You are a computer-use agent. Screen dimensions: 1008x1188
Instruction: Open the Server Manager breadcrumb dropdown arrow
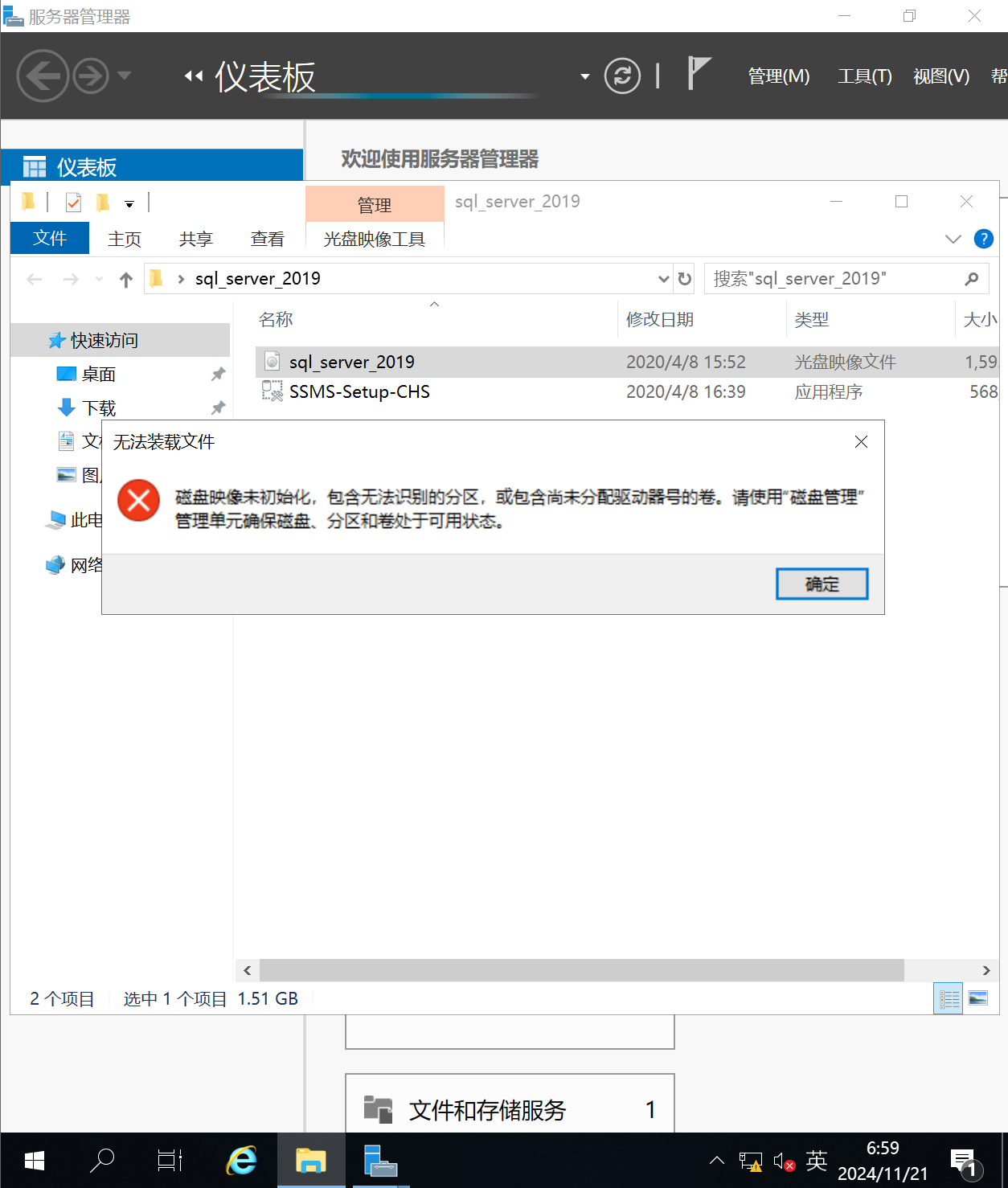pos(585,77)
